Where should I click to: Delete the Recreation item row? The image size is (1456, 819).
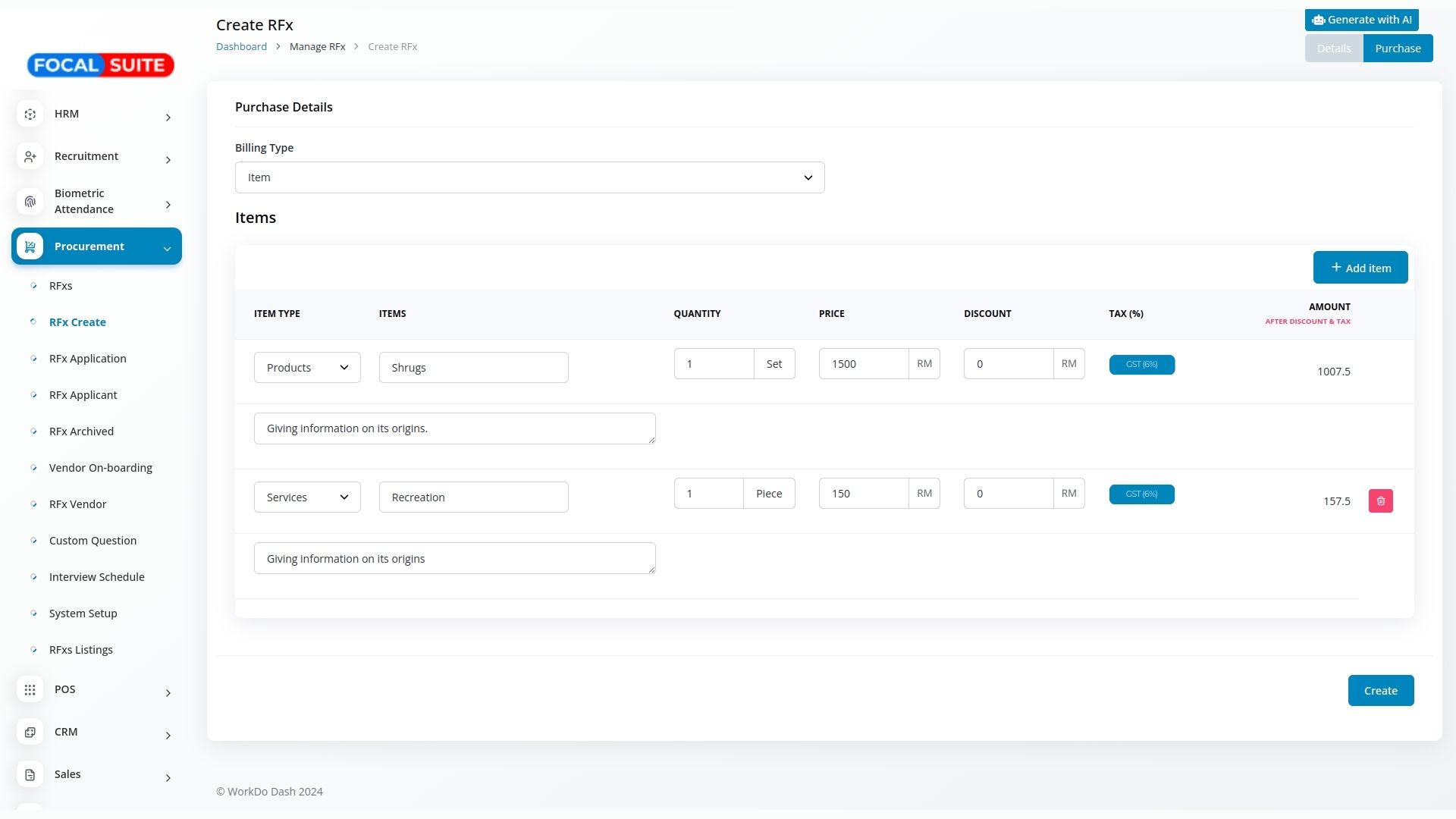pos(1380,501)
